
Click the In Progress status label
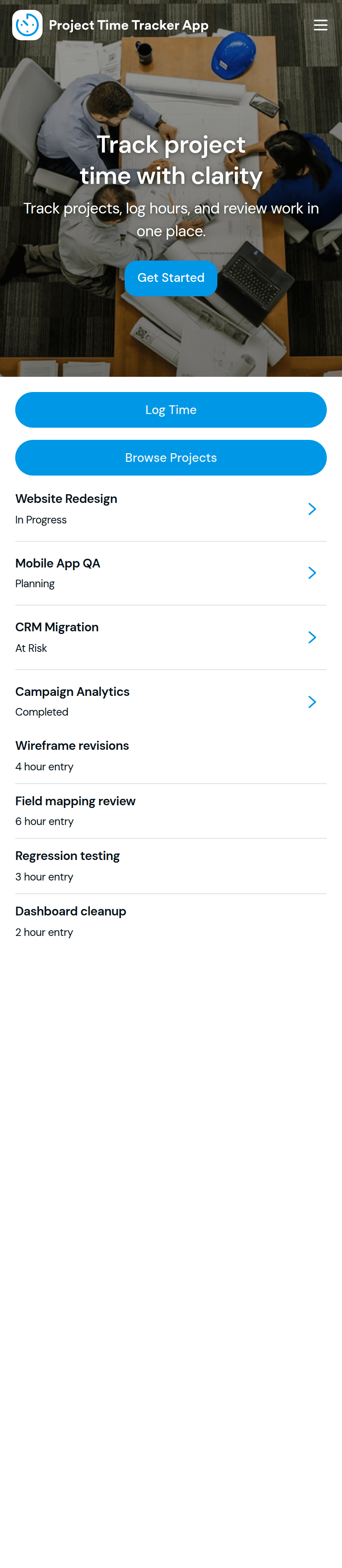coord(41,520)
